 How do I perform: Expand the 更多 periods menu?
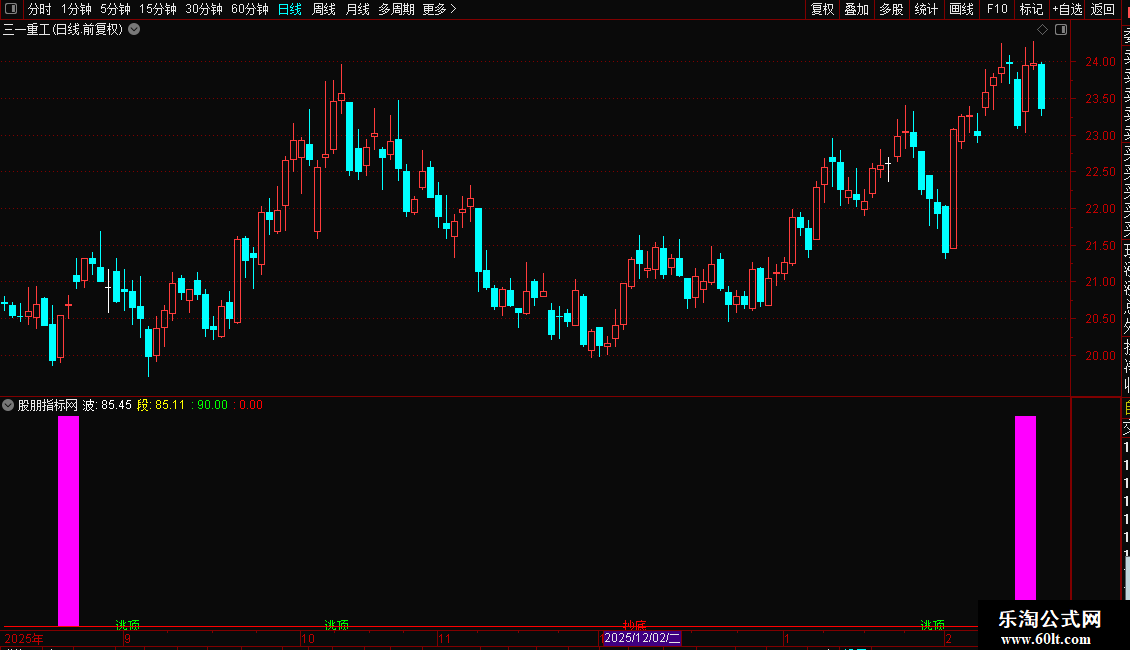[x=440, y=9]
